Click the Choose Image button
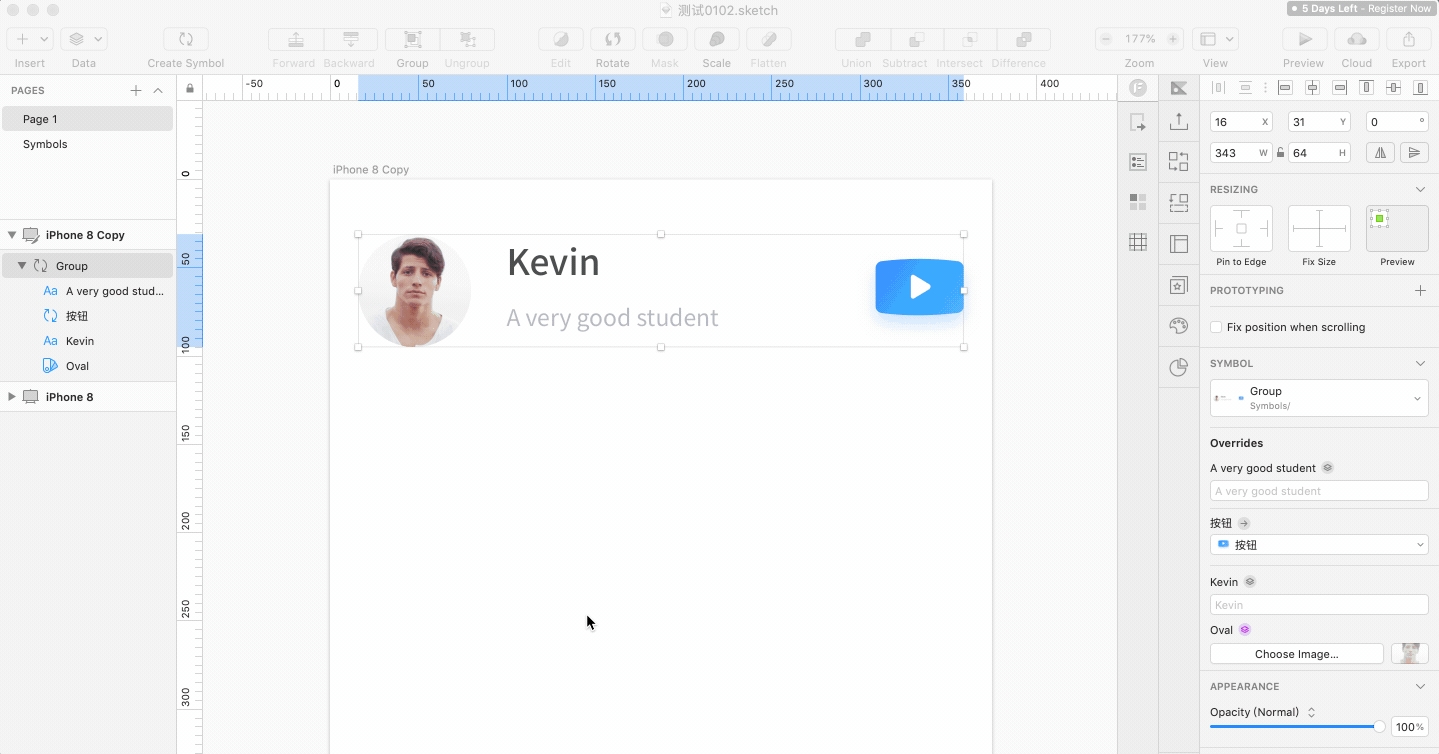Image resolution: width=1439 pixels, height=754 pixels. click(1297, 654)
